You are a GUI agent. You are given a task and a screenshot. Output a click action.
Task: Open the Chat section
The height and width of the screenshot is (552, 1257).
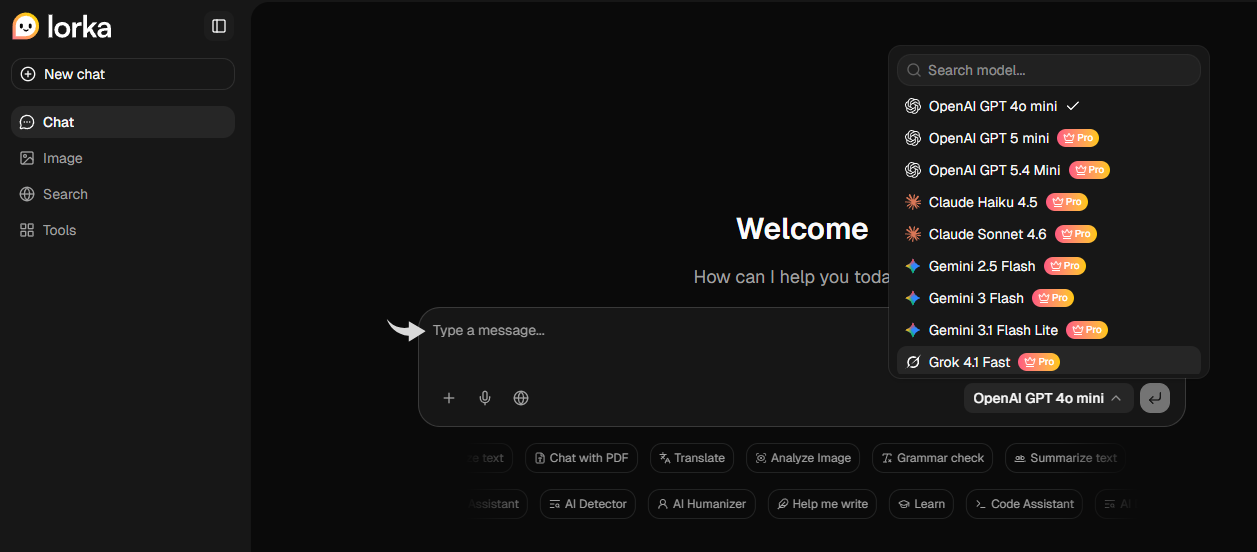tap(123, 122)
